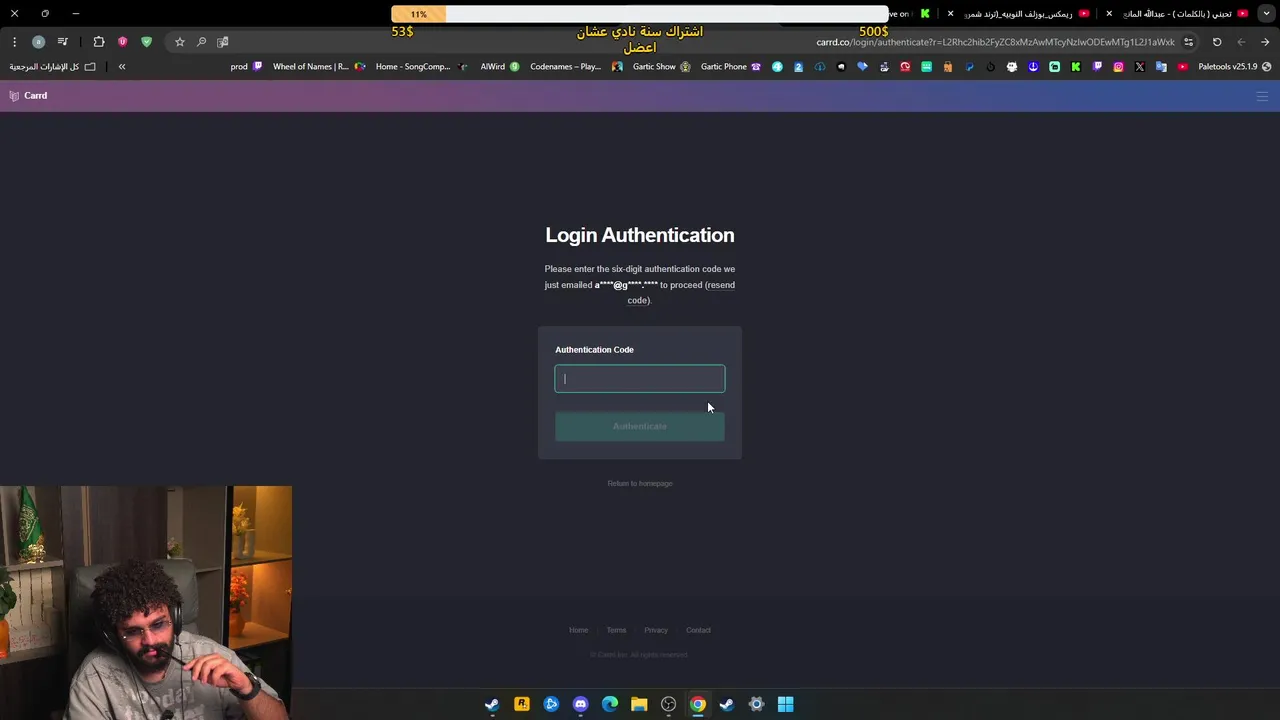Click the Return to homepage link

[640, 484]
